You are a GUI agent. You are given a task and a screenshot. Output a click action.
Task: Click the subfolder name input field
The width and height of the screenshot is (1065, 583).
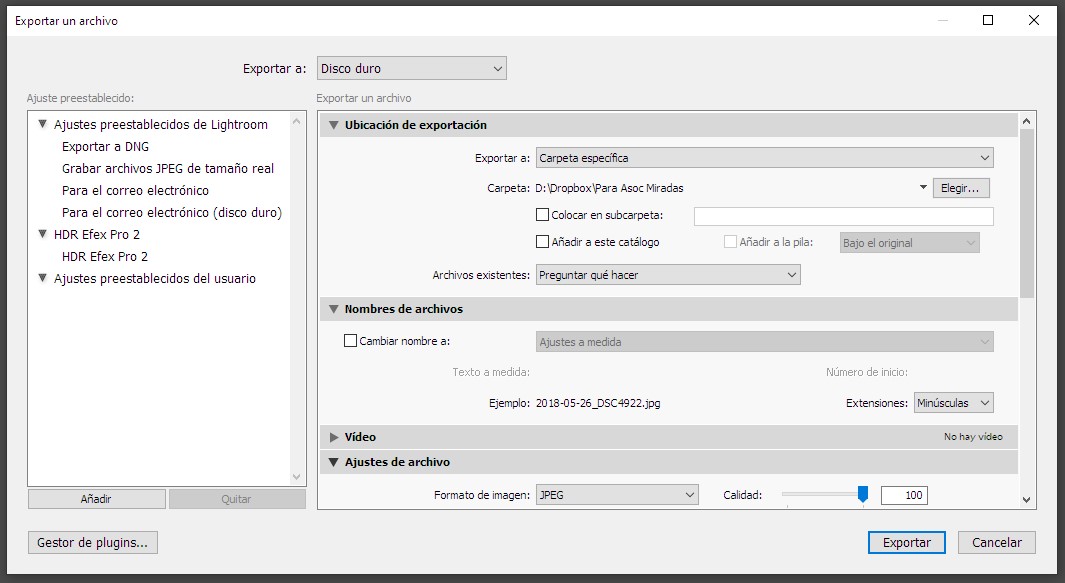844,216
